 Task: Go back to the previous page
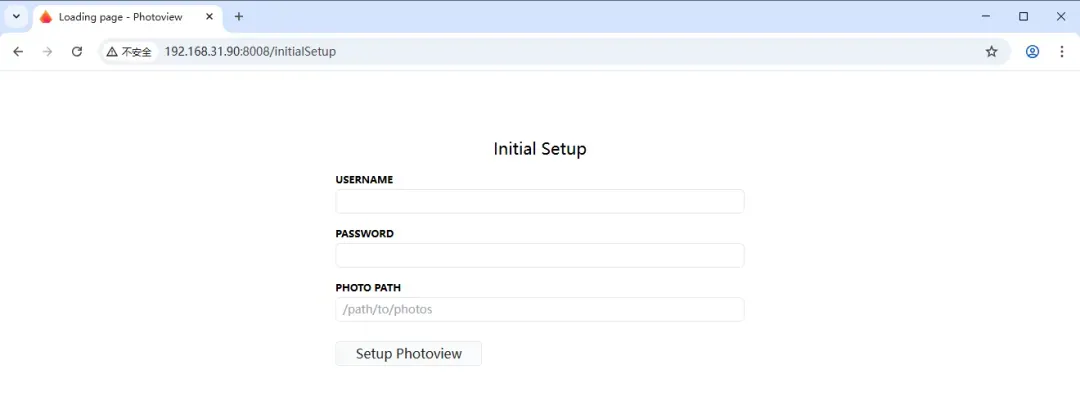pyautogui.click(x=18, y=52)
